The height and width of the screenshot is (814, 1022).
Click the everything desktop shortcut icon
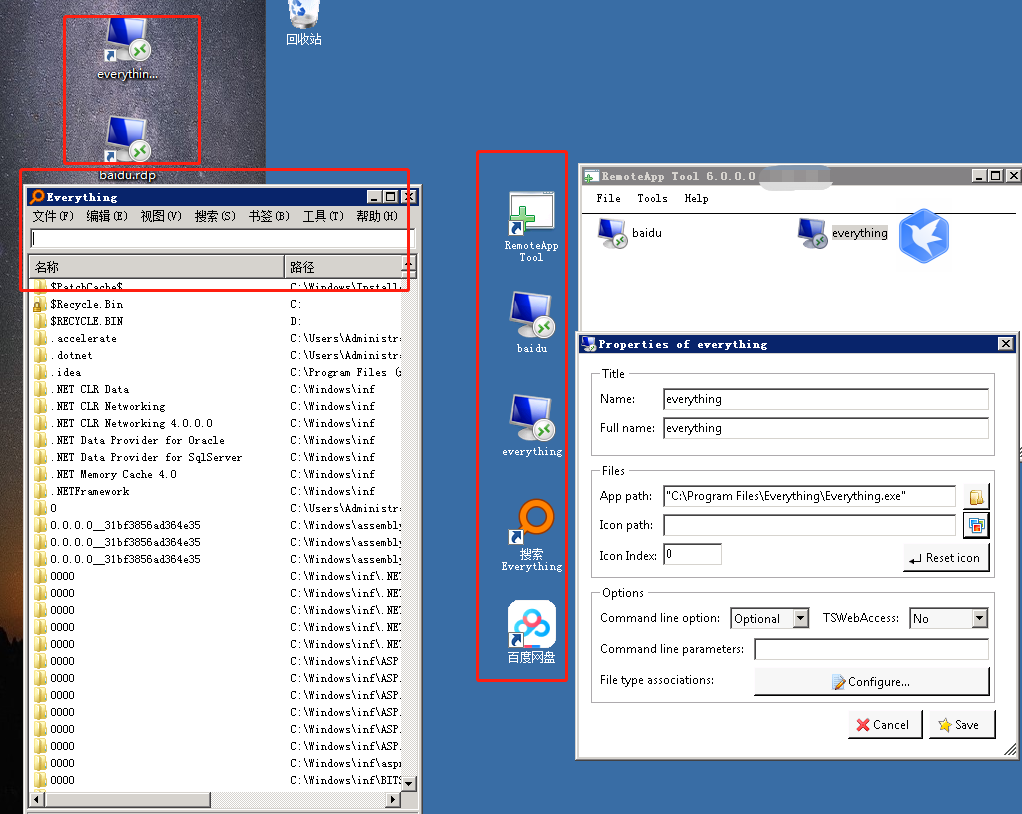pyautogui.click(x=127, y=40)
